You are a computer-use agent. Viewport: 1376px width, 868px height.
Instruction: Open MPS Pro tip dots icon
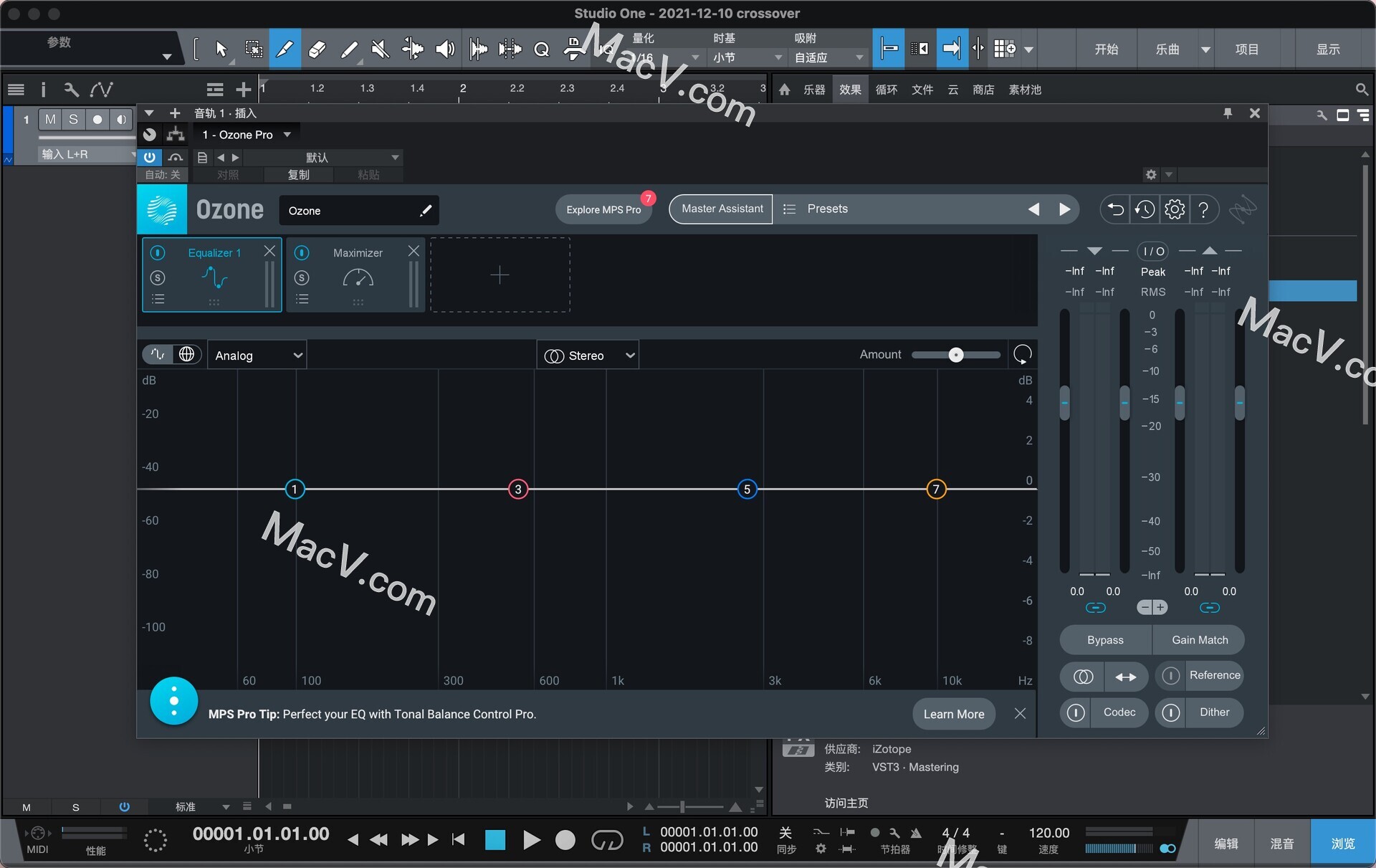(x=173, y=701)
